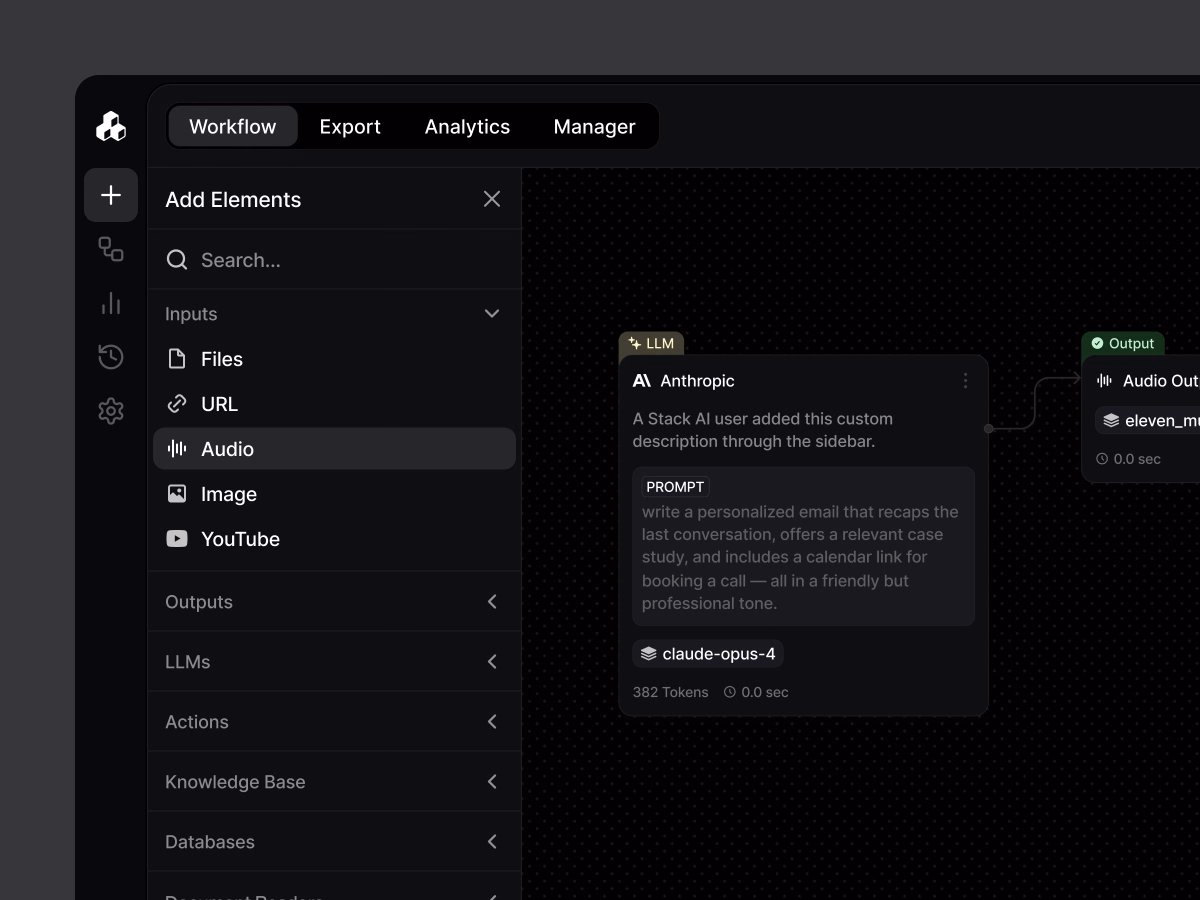Click the Stack AI logo icon
This screenshot has width=1200, height=900.
111,126
